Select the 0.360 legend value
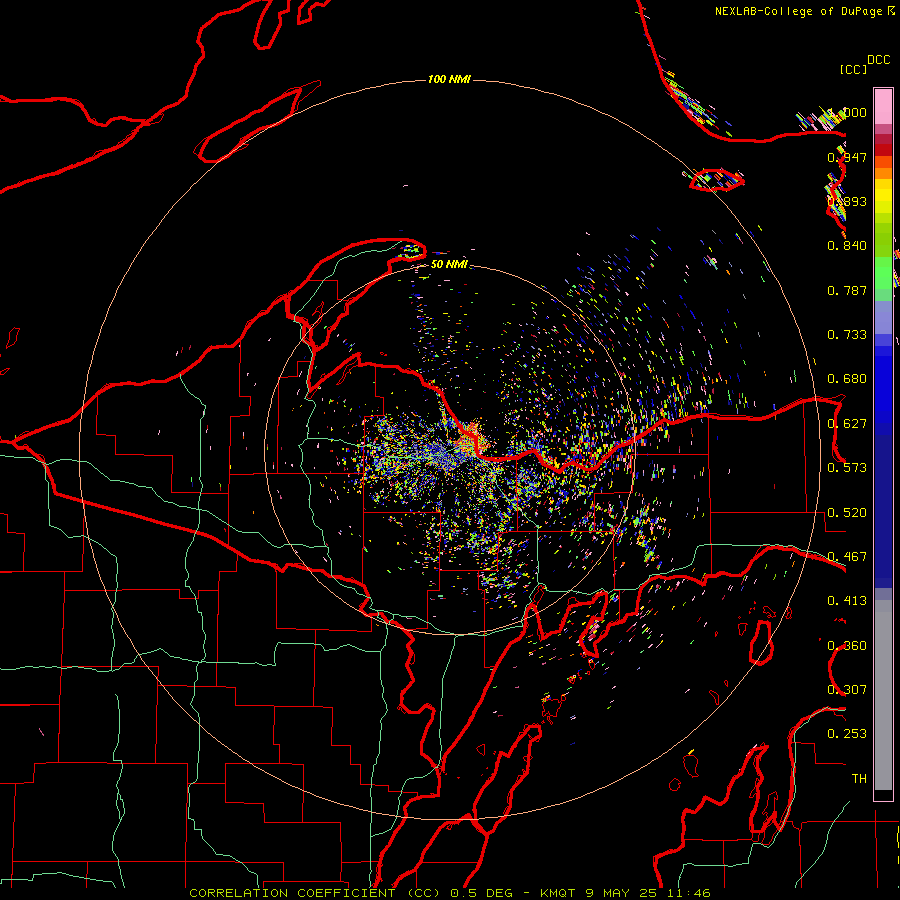The height and width of the screenshot is (900, 900). pyautogui.click(x=847, y=646)
